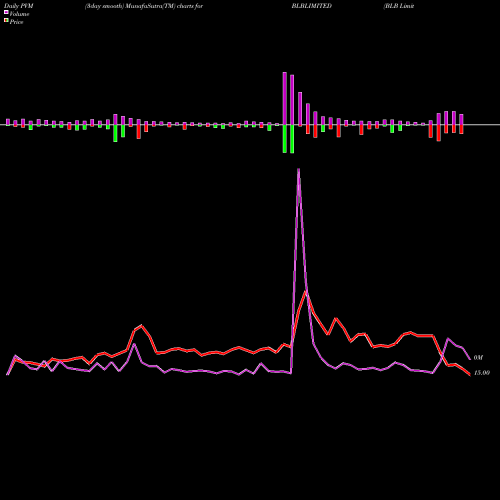Click the tallest purple volume line spike peak
This screenshot has width=500, height=500.
(x=298, y=170)
